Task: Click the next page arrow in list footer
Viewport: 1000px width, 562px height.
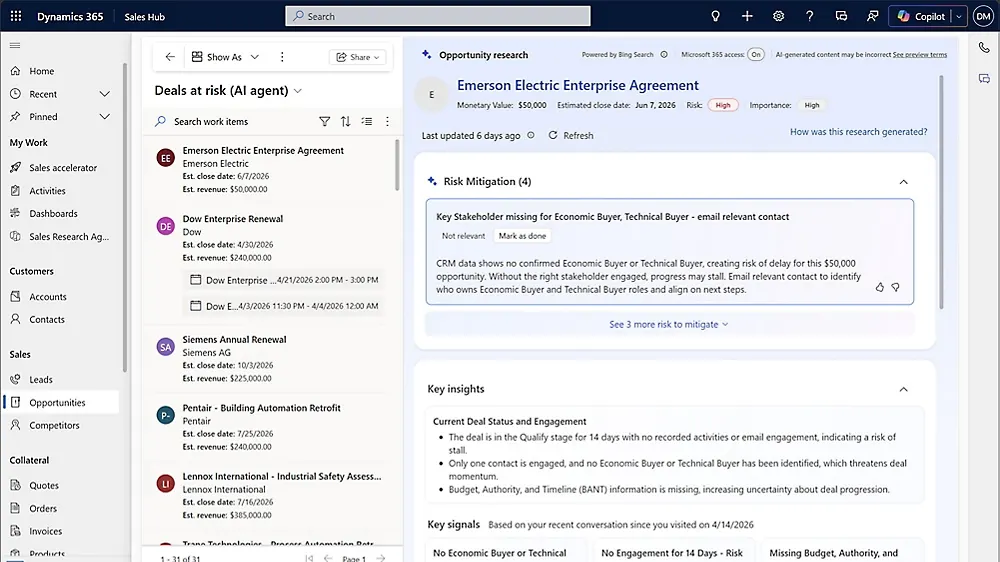Action: pyautogui.click(x=381, y=558)
